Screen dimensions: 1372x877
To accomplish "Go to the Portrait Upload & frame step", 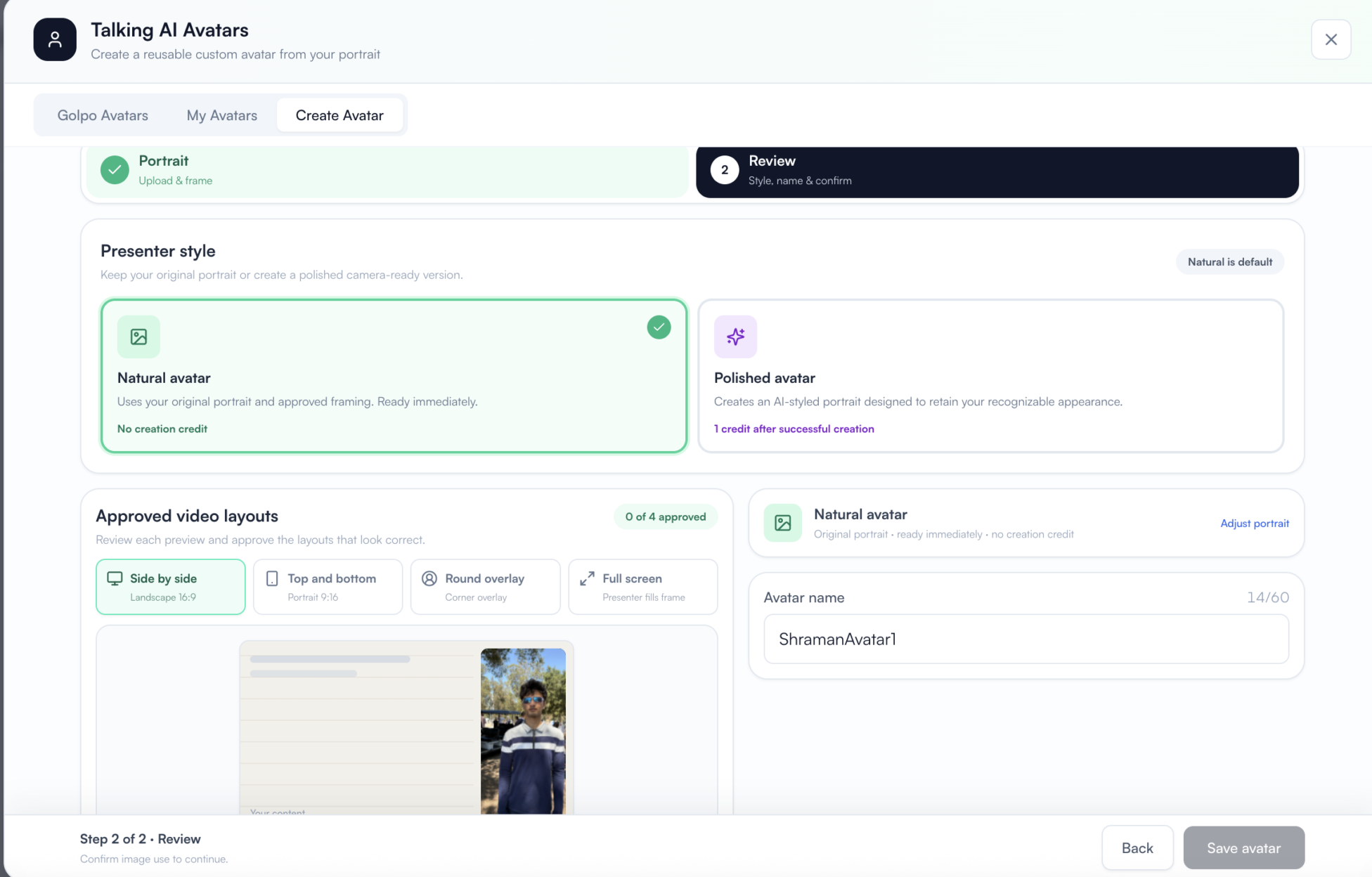I will coord(387,171).
